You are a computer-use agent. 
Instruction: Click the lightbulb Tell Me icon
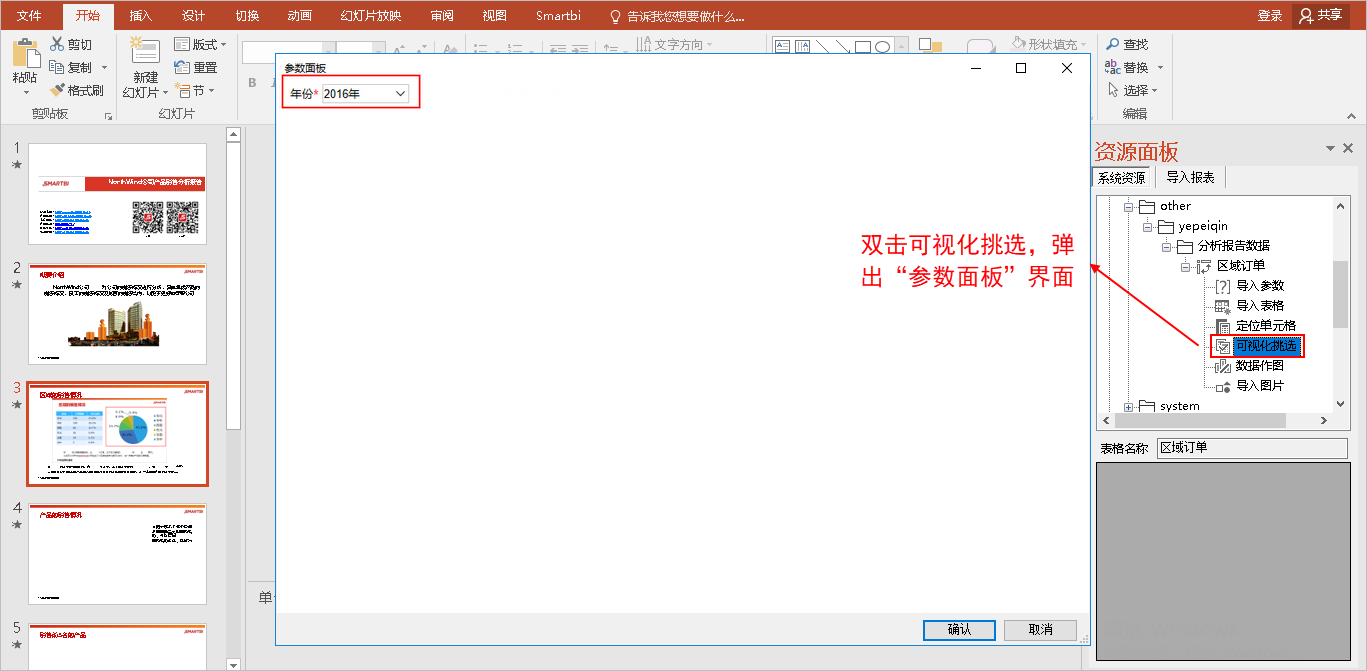615,16
